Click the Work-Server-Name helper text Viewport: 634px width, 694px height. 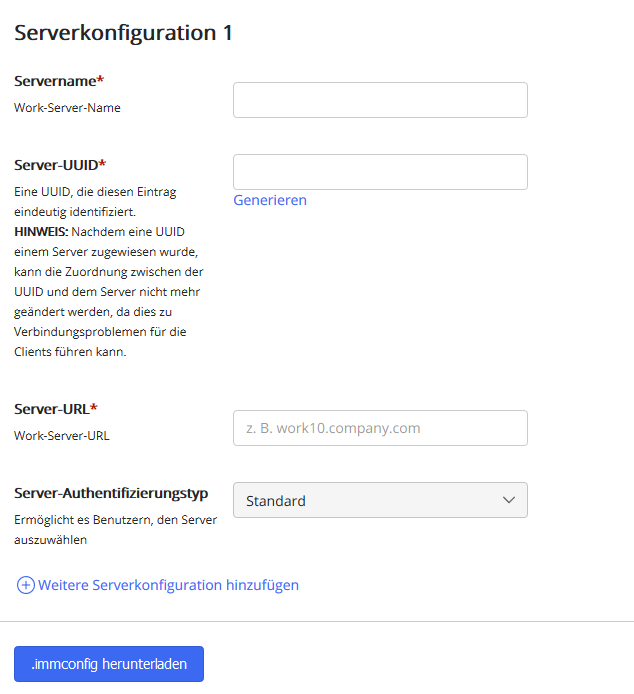click(x=67, y=107)
